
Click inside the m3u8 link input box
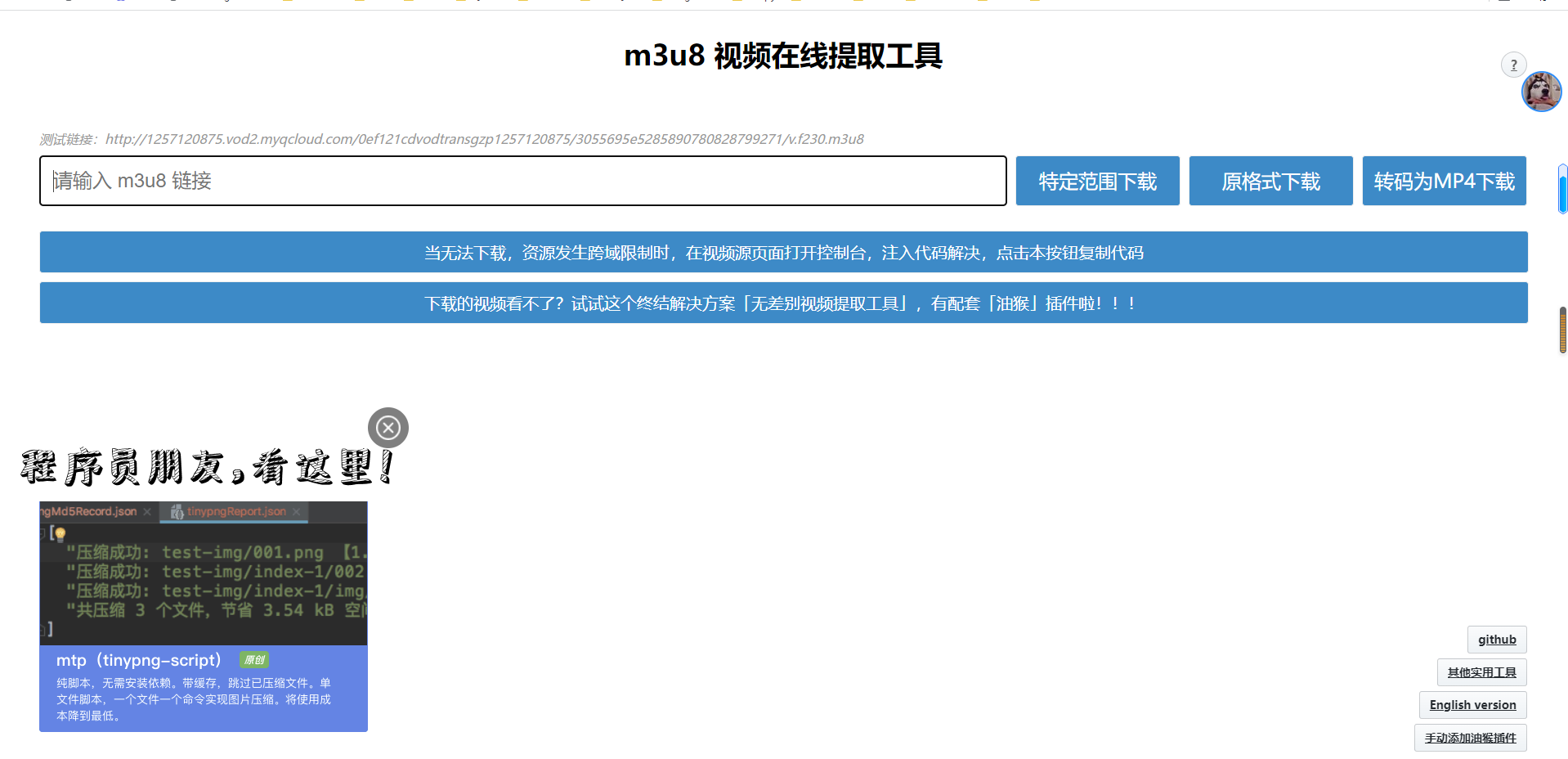click(523, 181)
